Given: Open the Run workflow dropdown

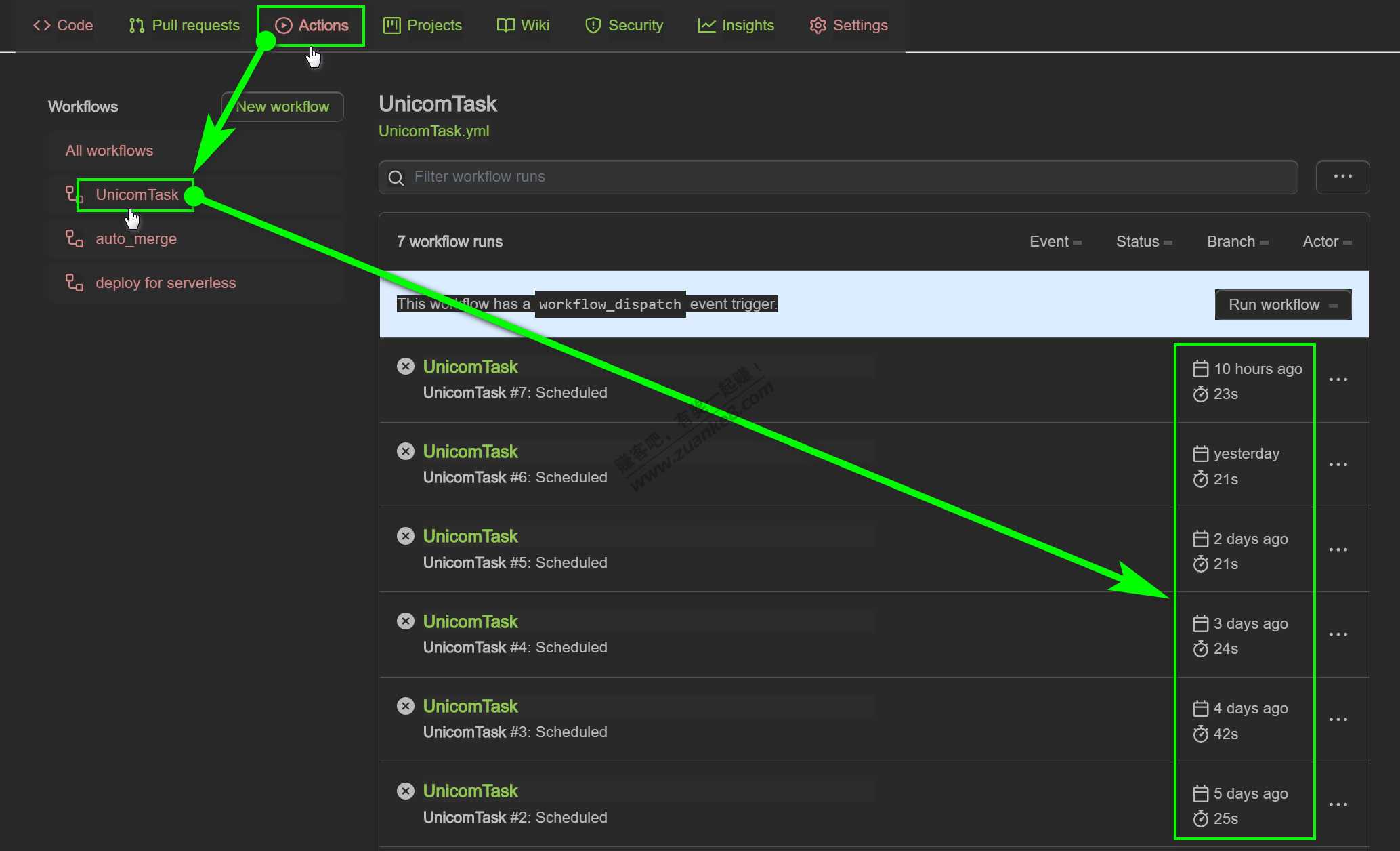Looking at the screenshot, I should point(1283,305).
